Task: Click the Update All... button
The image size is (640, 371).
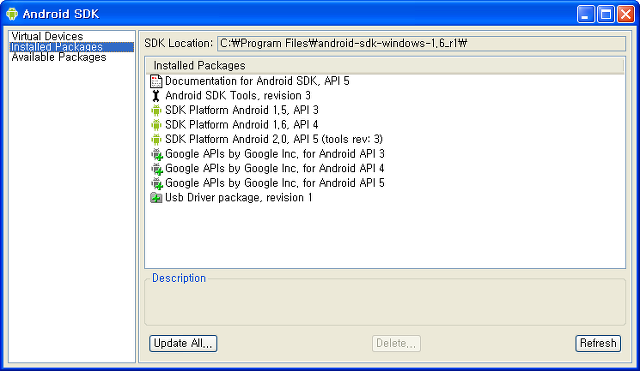Action: 183,343
